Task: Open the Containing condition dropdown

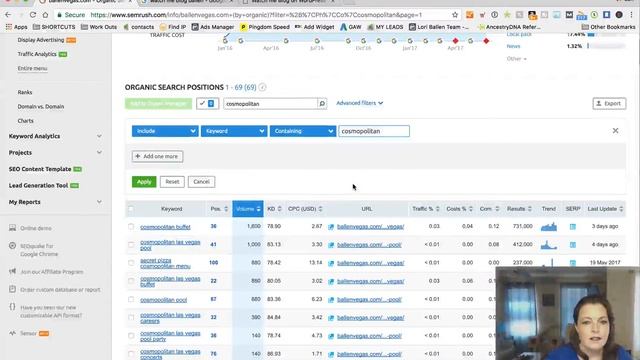Action: (303, 131)
